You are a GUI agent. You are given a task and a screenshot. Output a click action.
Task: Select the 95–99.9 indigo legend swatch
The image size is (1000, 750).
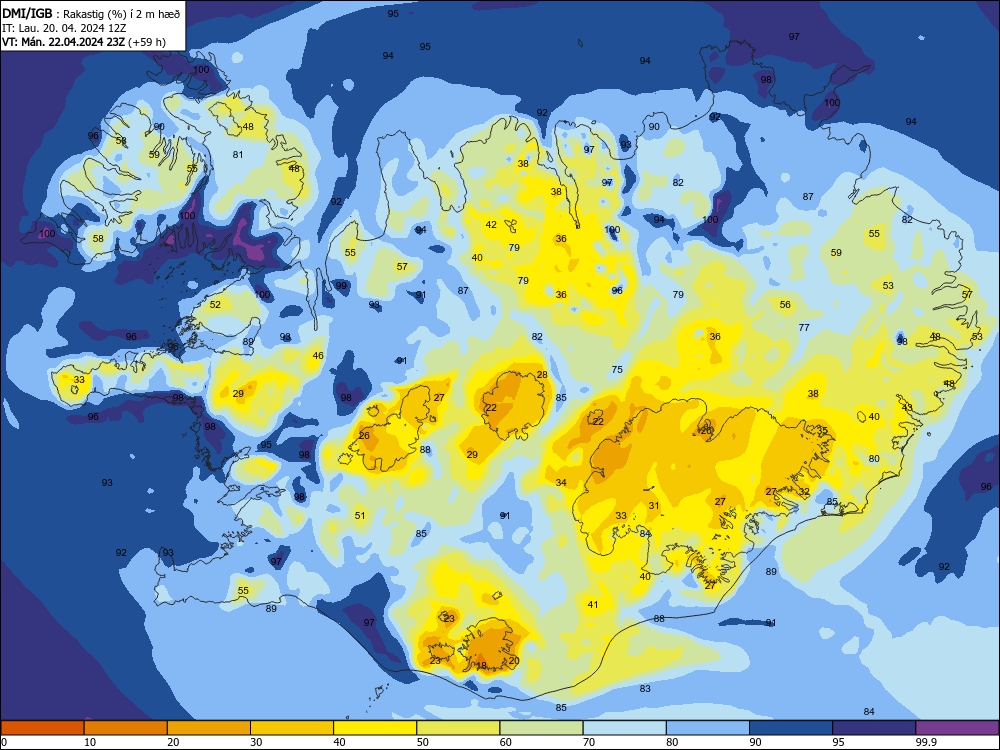point(874,728)
